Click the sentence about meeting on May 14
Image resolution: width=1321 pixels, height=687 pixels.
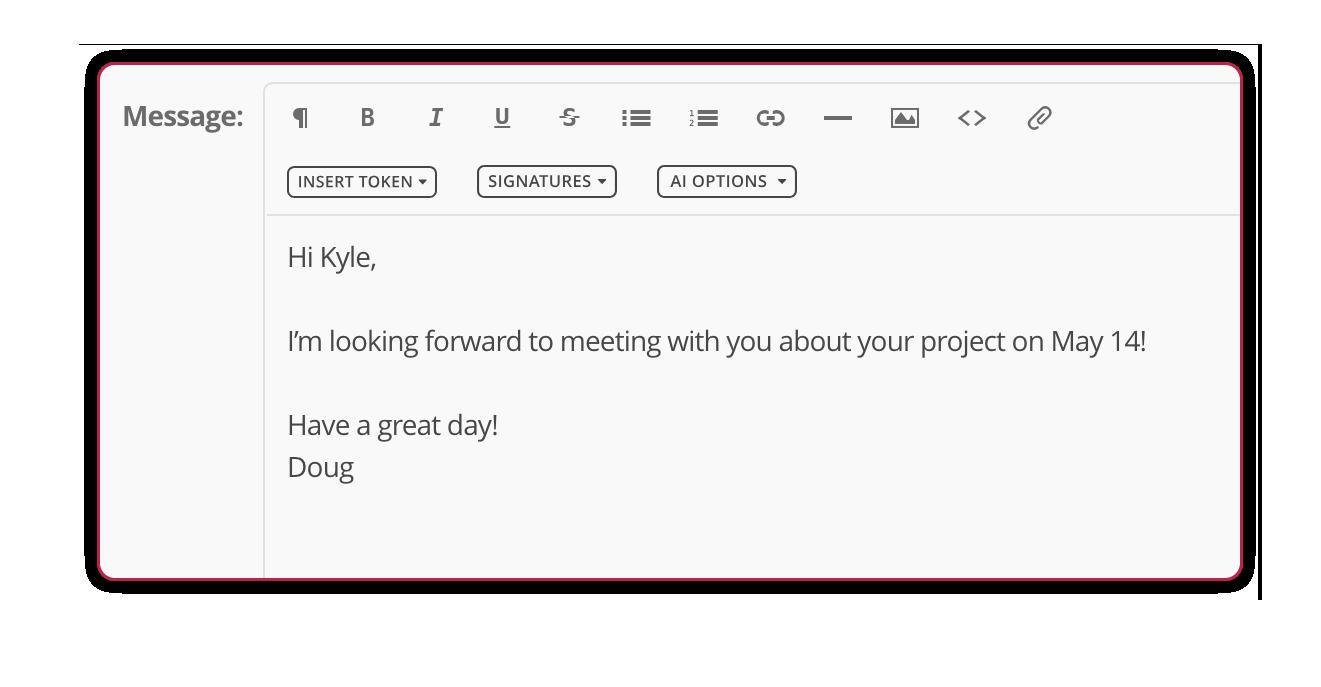click(x=716, y=342)
